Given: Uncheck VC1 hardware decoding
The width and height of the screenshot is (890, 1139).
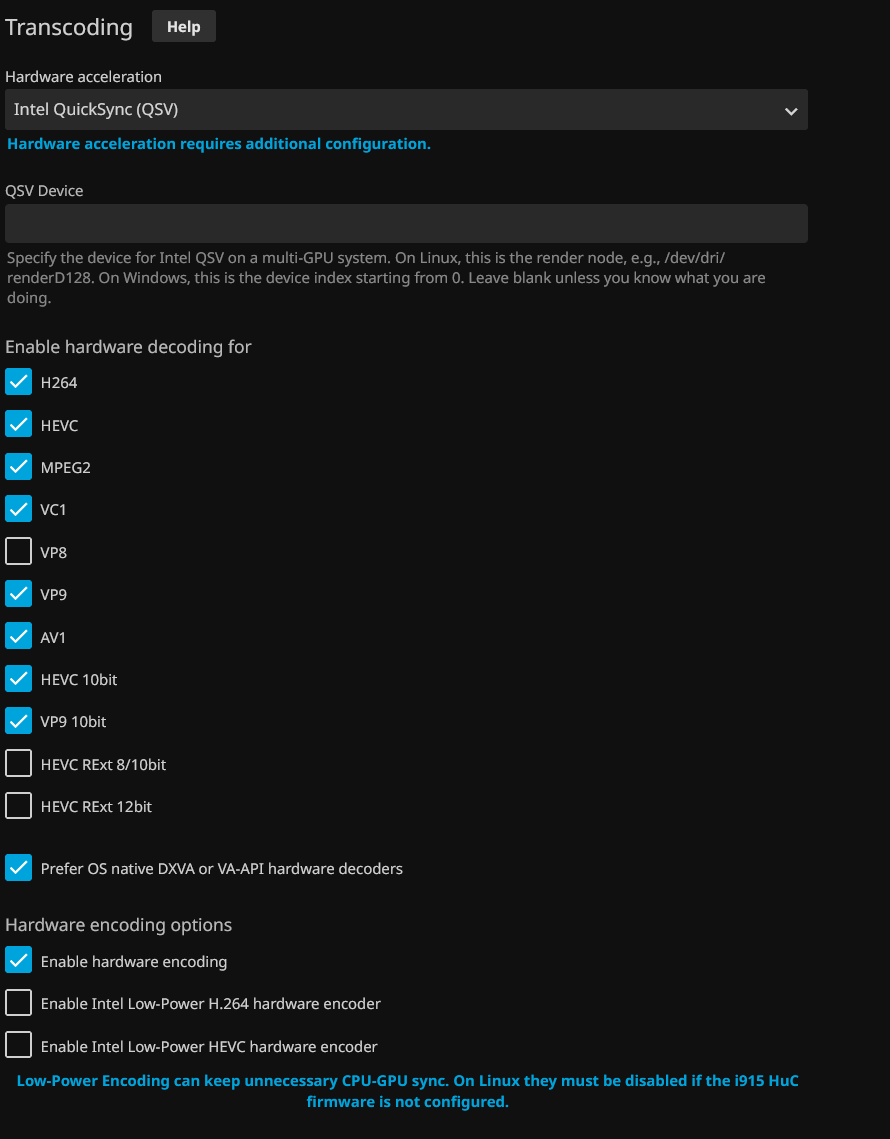Looking at the screenshot, I should tap(19, 509).
